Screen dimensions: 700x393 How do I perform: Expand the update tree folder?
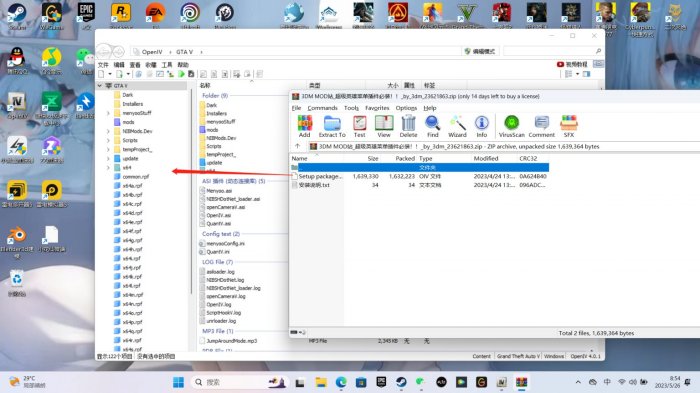108,159
